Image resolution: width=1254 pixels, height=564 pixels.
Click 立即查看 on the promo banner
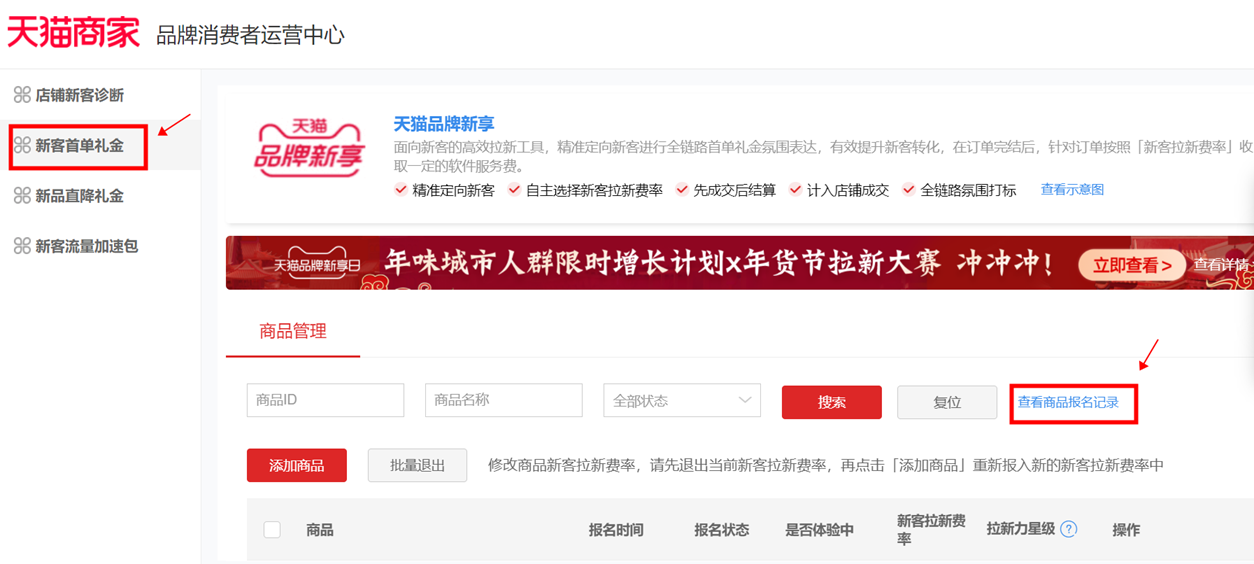pyautogui.click(x=1132, y=265)
